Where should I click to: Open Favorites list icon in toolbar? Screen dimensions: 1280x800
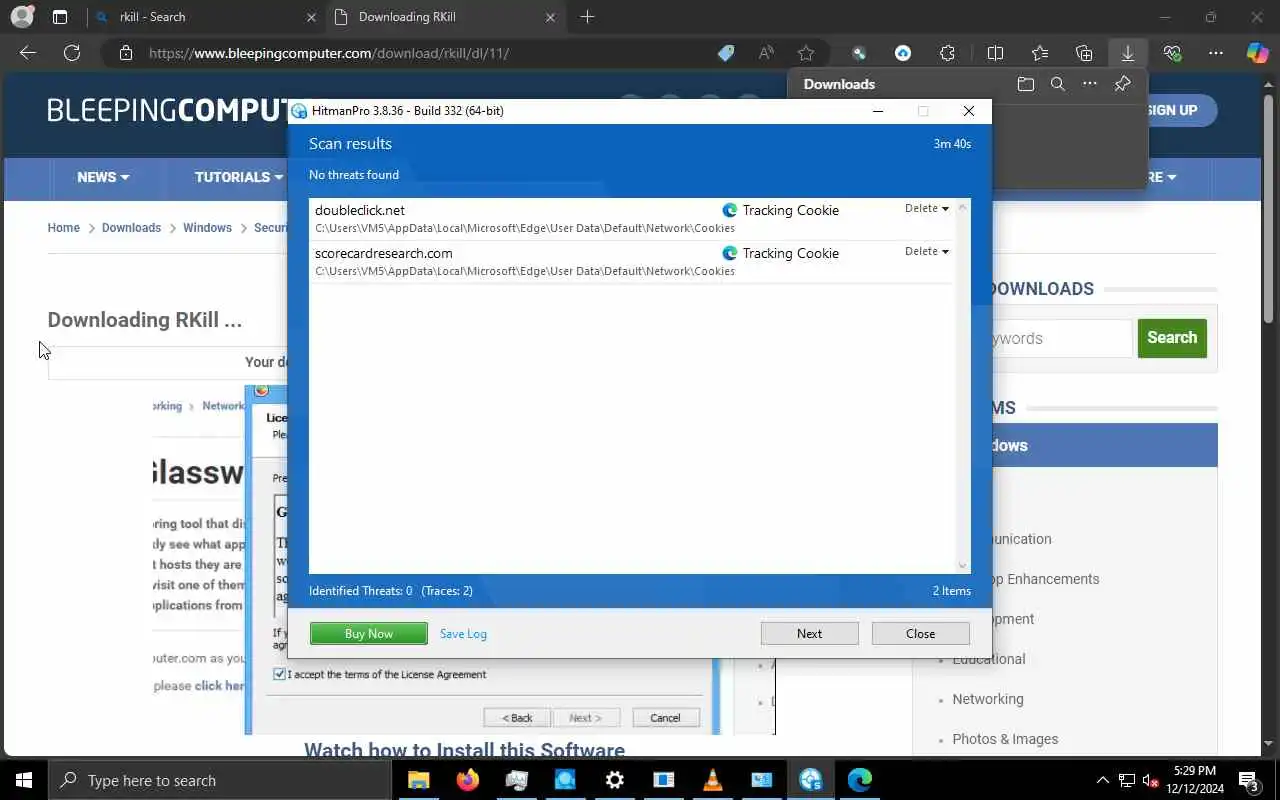[x=1040, y=53]
